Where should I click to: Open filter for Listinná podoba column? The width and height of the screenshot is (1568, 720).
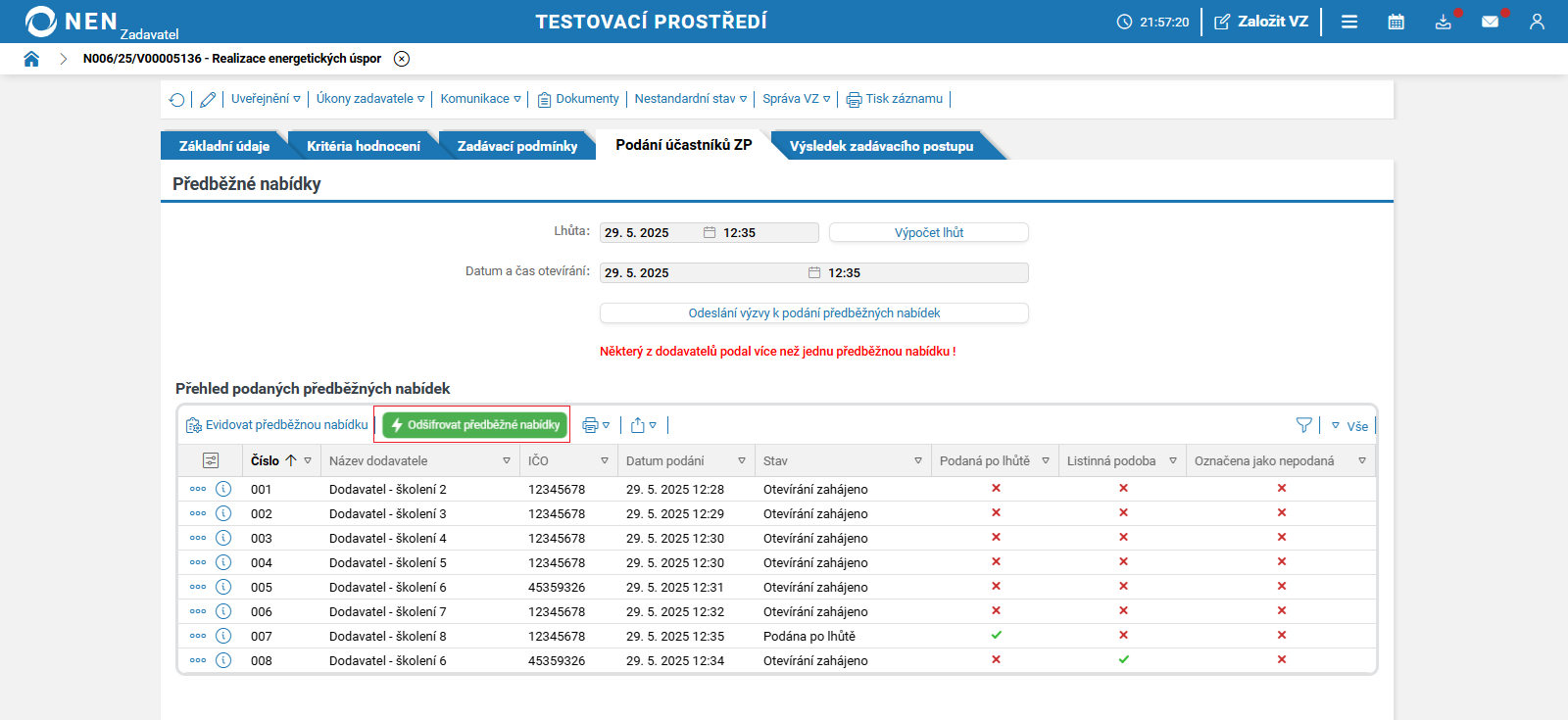point(1173,460)
